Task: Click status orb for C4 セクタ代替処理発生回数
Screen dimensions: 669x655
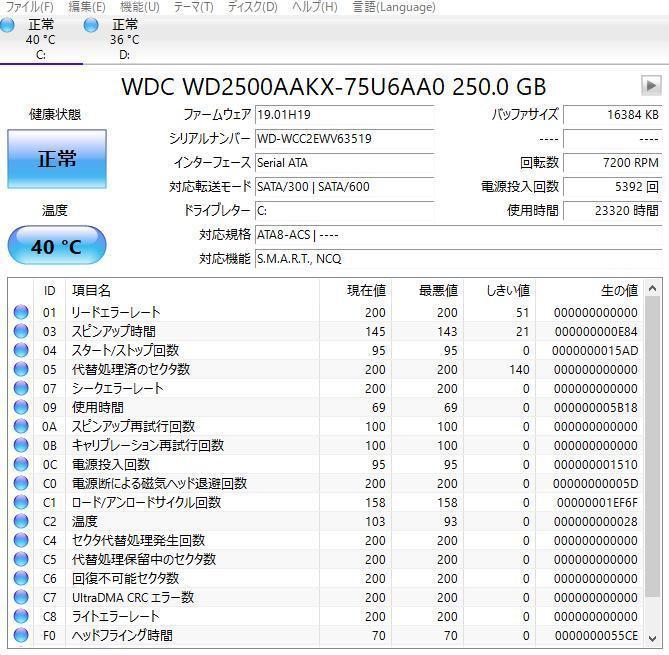Action: (21, 540)
